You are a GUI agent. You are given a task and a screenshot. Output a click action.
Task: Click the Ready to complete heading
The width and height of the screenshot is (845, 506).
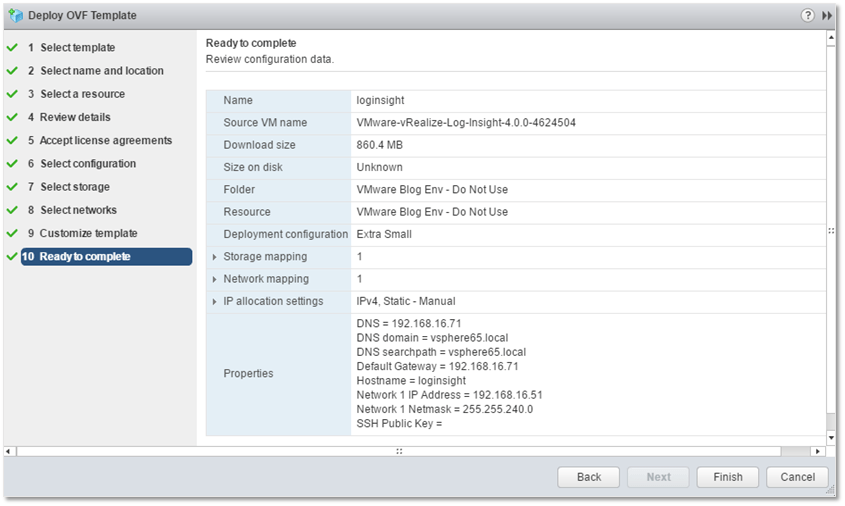251,43
